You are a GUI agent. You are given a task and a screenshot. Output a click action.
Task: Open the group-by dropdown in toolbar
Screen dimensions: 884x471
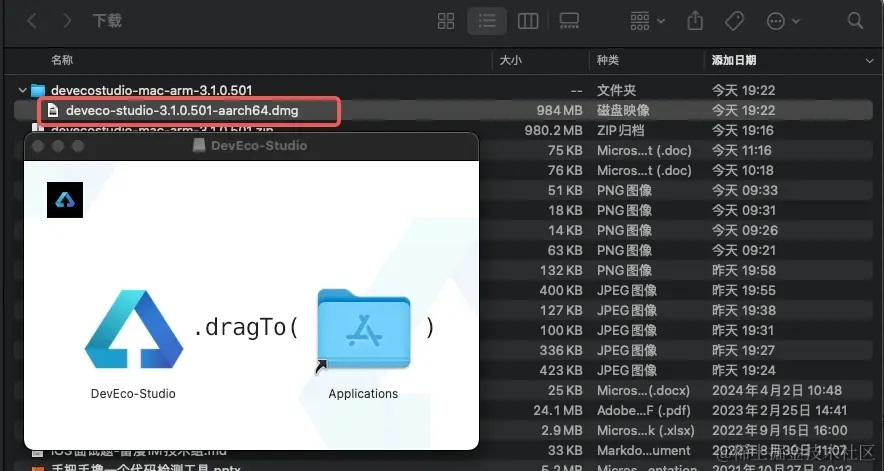[x=647, y=21]
